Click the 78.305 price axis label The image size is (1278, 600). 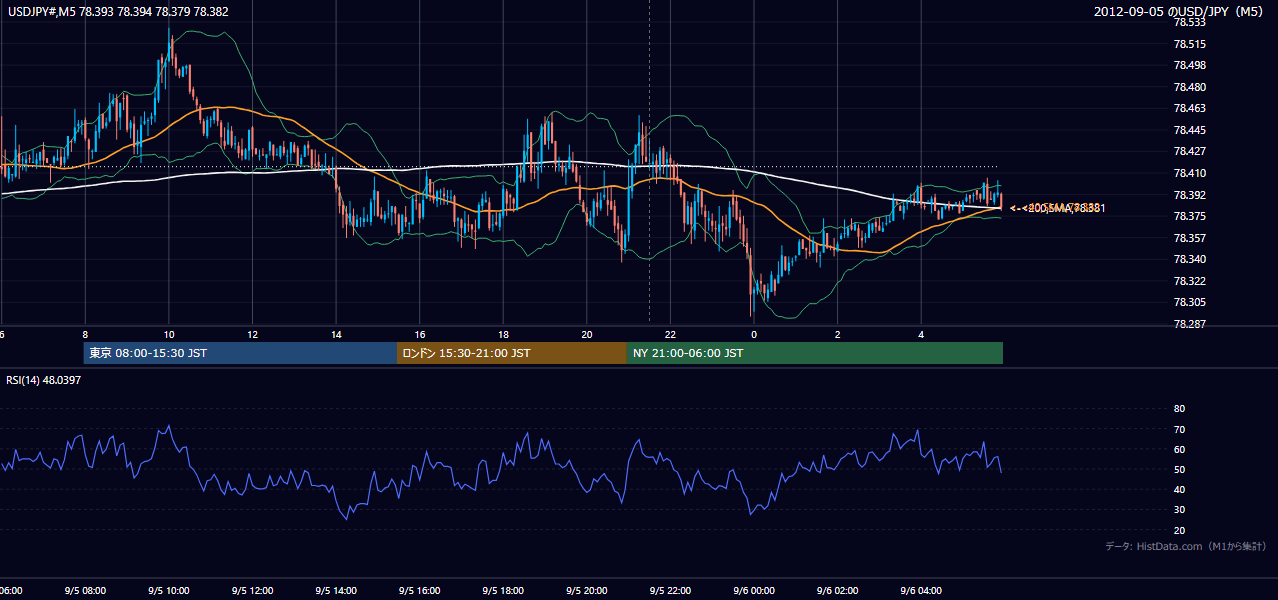[x=1189, y=302]
